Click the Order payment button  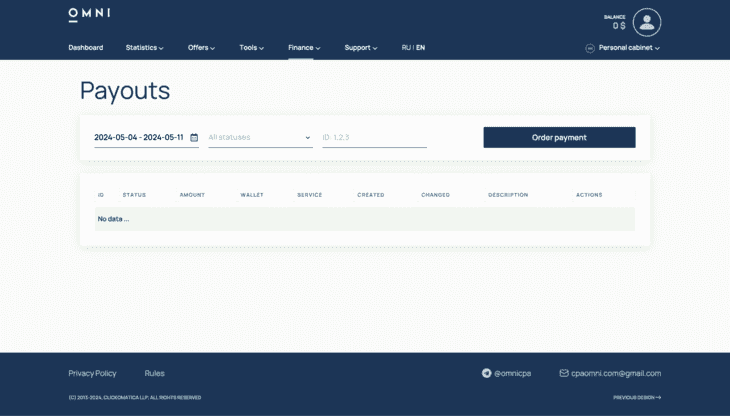point(559,137)
